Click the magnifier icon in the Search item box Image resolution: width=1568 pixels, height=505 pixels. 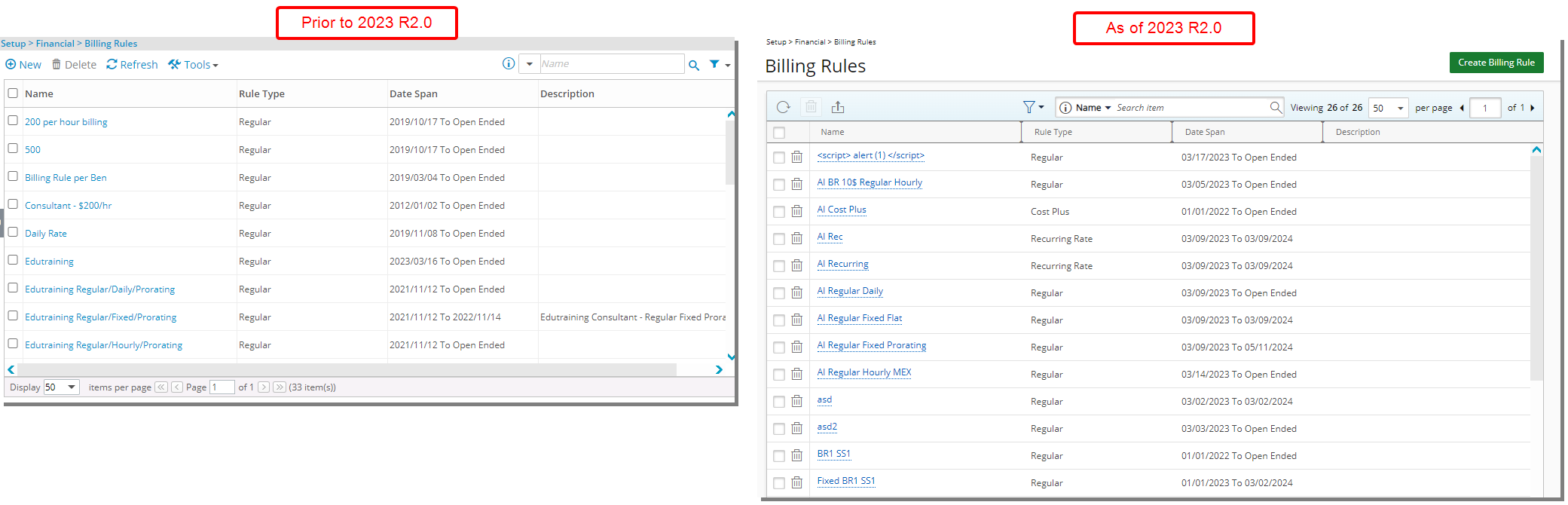coord(1276,107)
